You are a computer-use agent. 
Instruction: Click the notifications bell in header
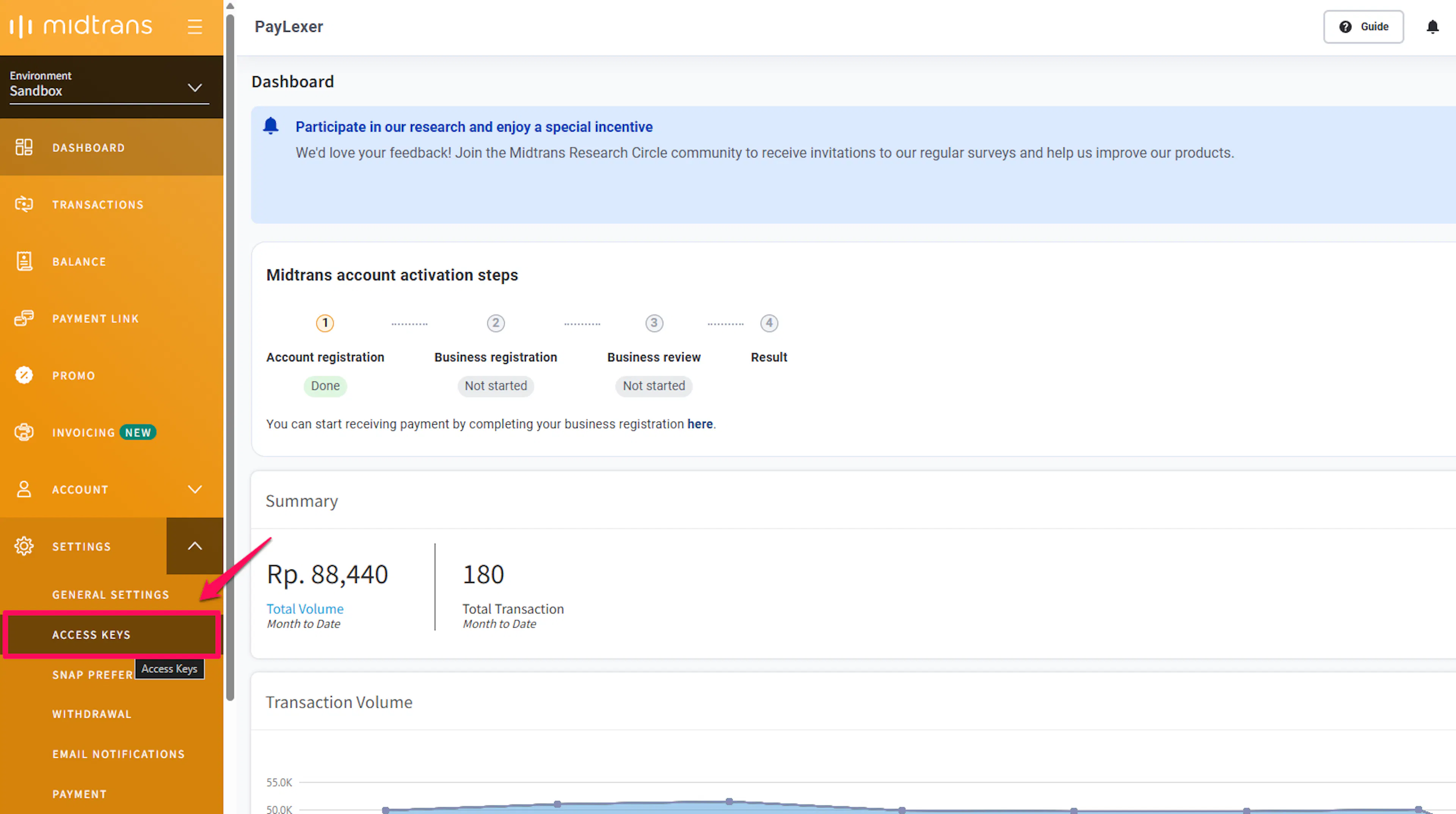1432,27
